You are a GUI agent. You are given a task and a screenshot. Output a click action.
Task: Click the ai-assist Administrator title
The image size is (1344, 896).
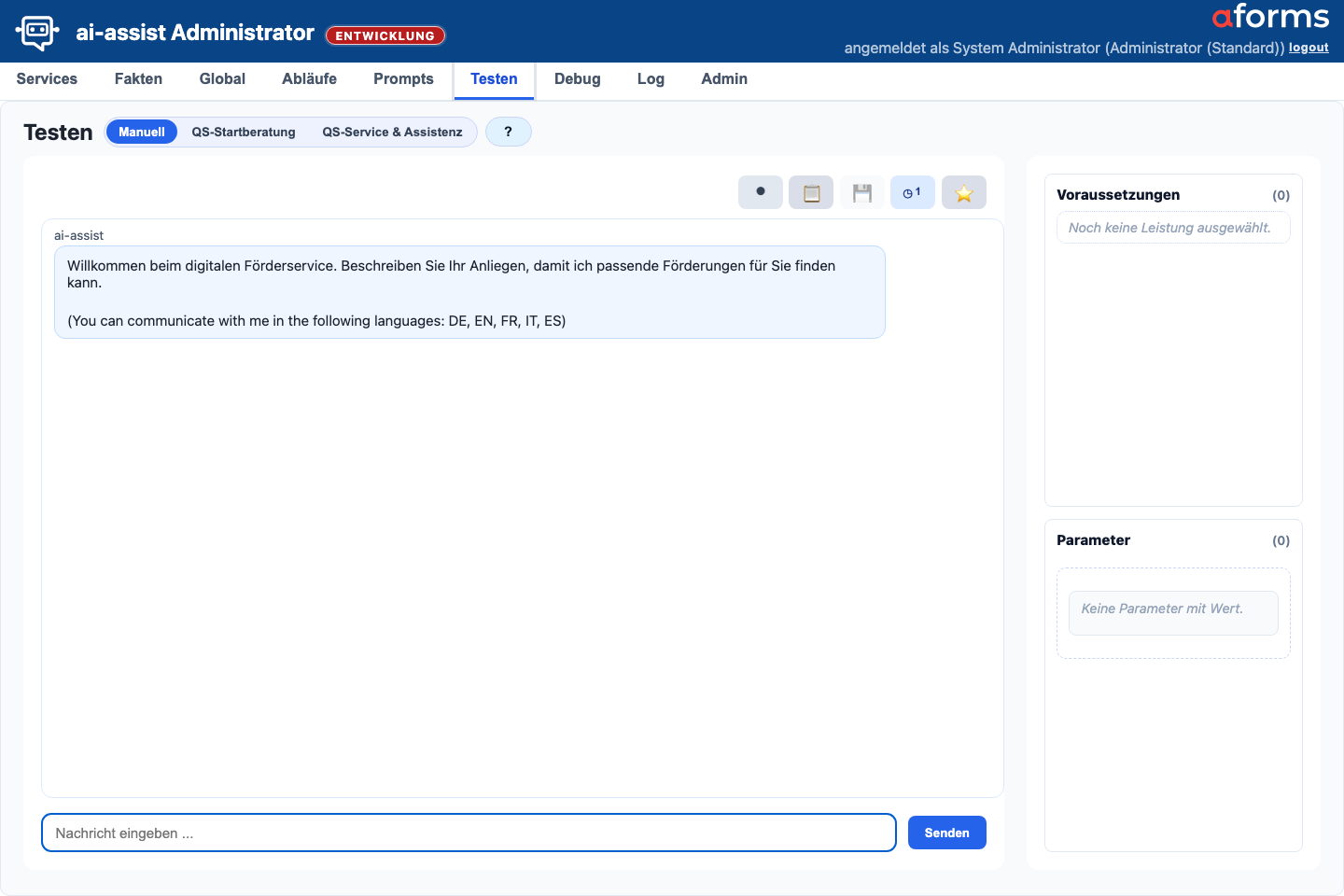pos(195,33)
